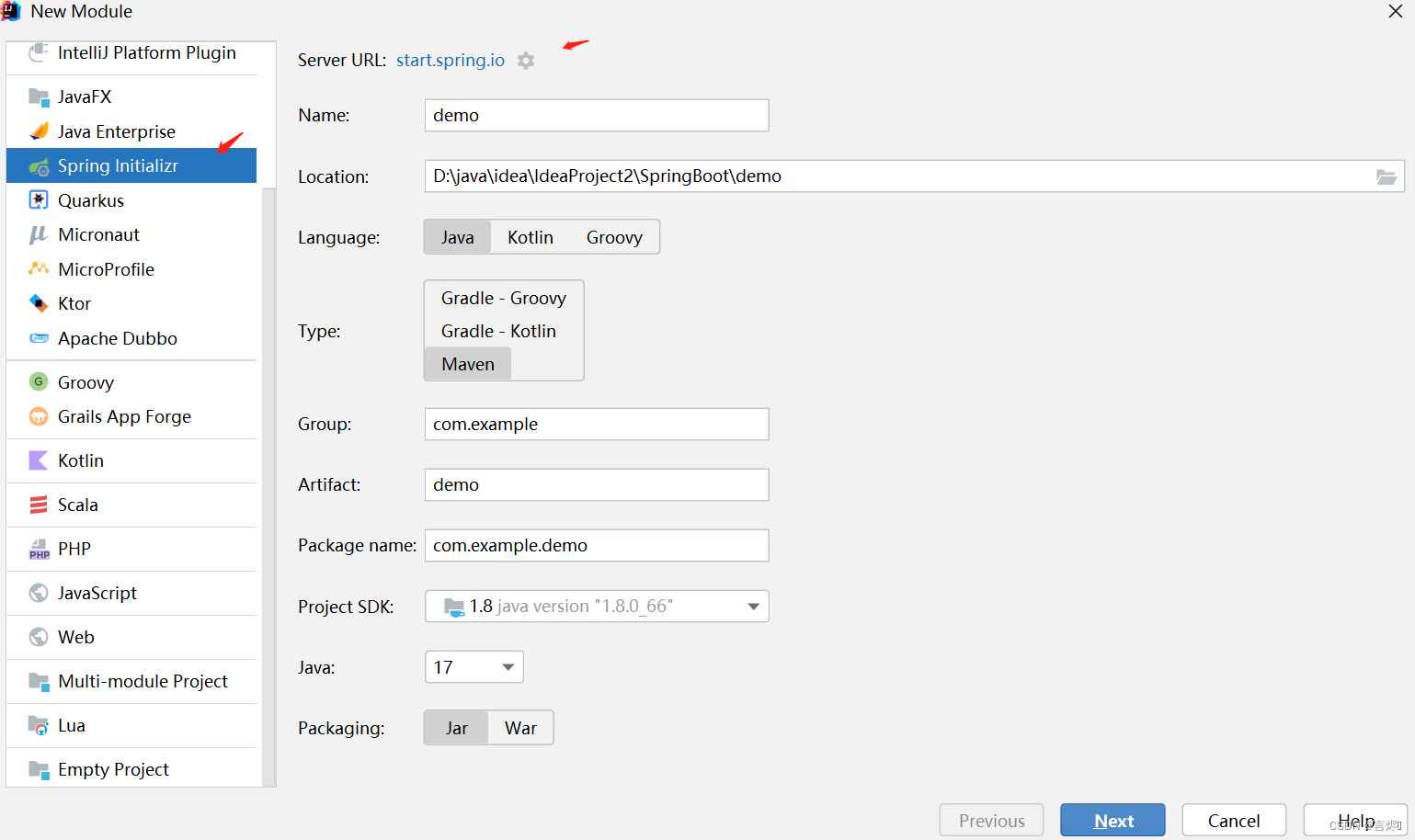1415x840 pixels.
Task: Click the Web globe icon
Action: pyautogui.click(x=39, y=637)
